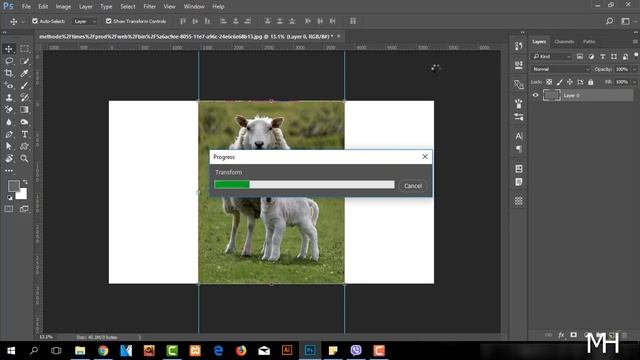The height and width of the screenshot is (360, 640).
Task: Select the Hand tool
Action: tap(9, 158)
